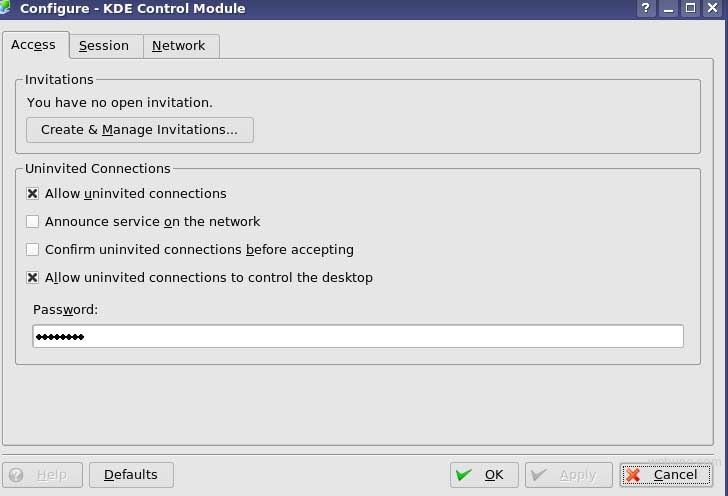Click the disabled Apply button

pos(569,475)
